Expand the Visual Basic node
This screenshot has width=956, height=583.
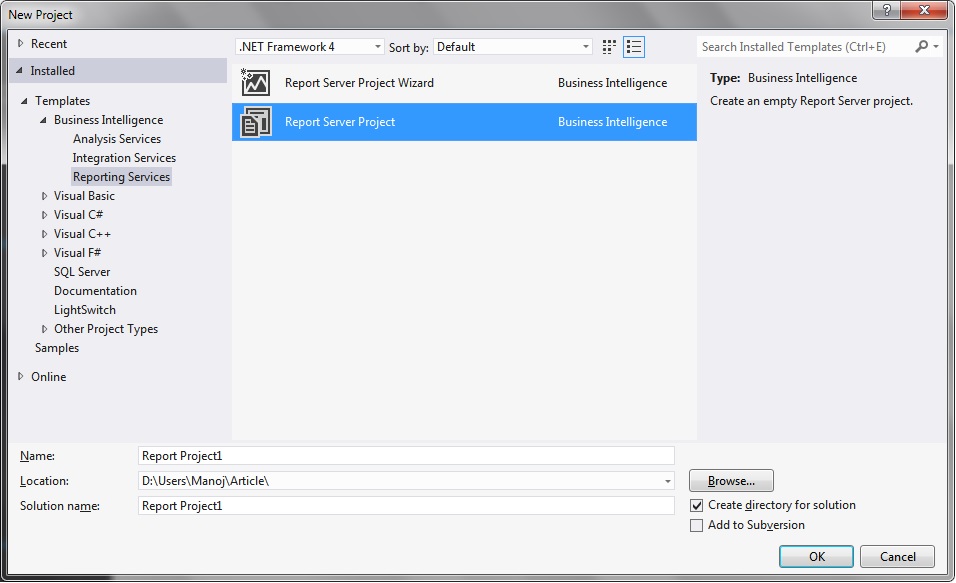pos(44,196)
